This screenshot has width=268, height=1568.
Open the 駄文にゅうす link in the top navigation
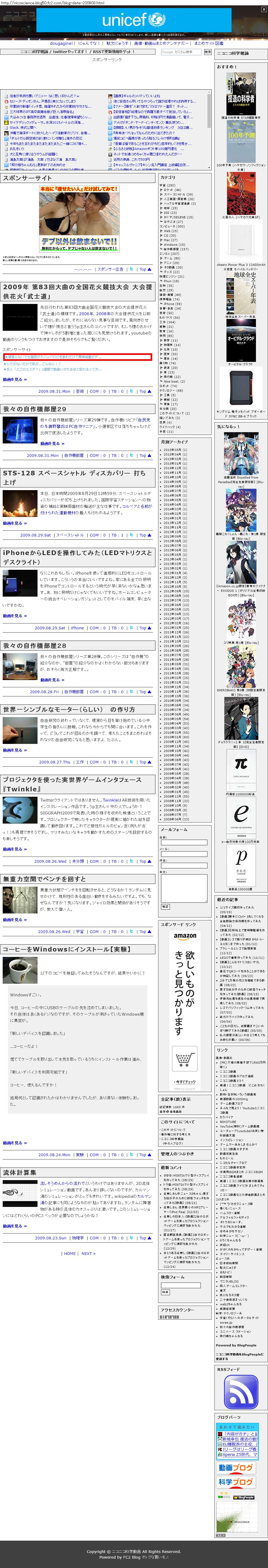tap(117, 44)
